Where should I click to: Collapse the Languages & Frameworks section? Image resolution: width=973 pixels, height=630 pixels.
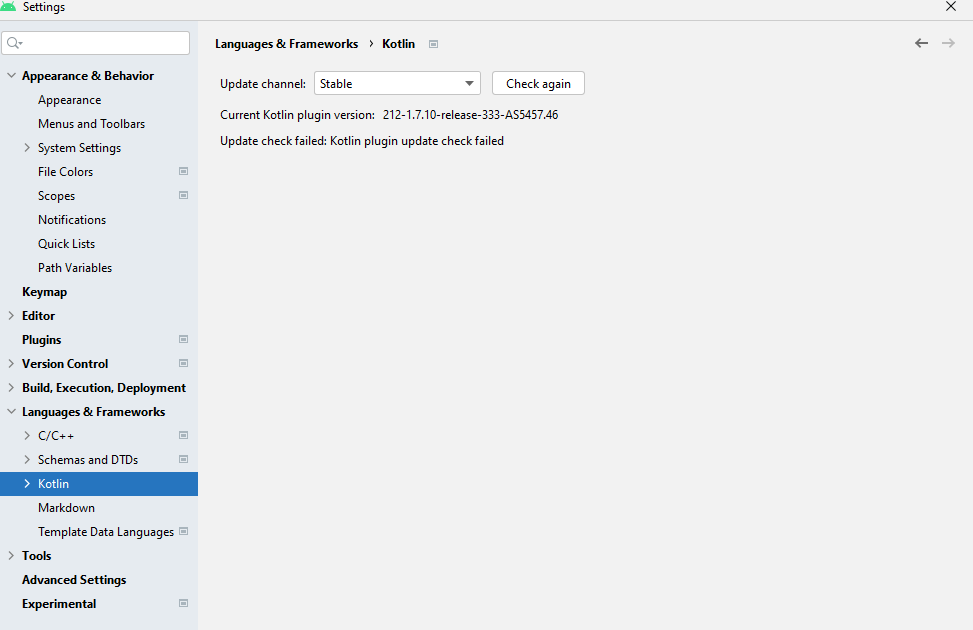pos(11,412)
